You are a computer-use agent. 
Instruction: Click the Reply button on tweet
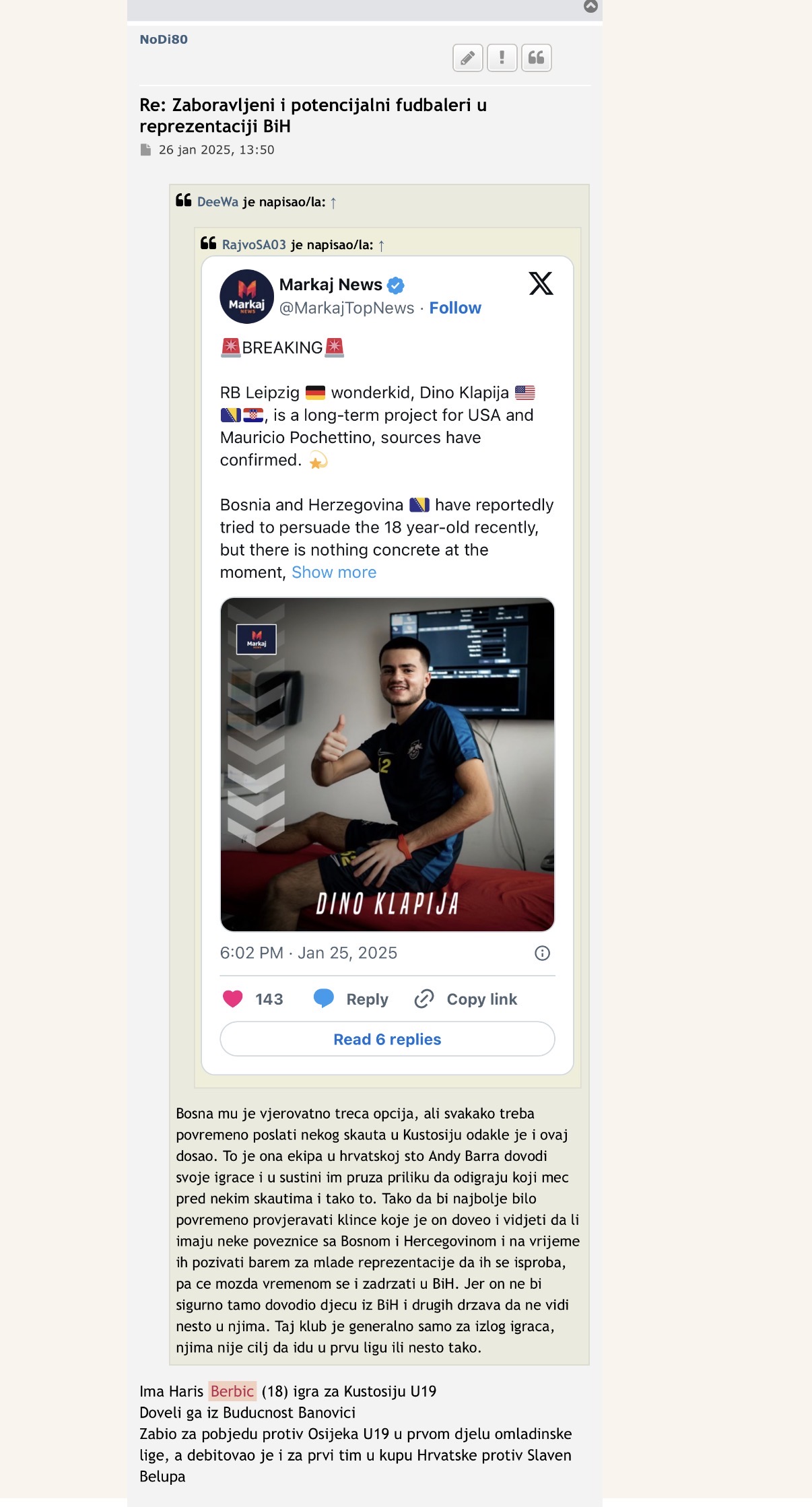(x=351, y=999)
